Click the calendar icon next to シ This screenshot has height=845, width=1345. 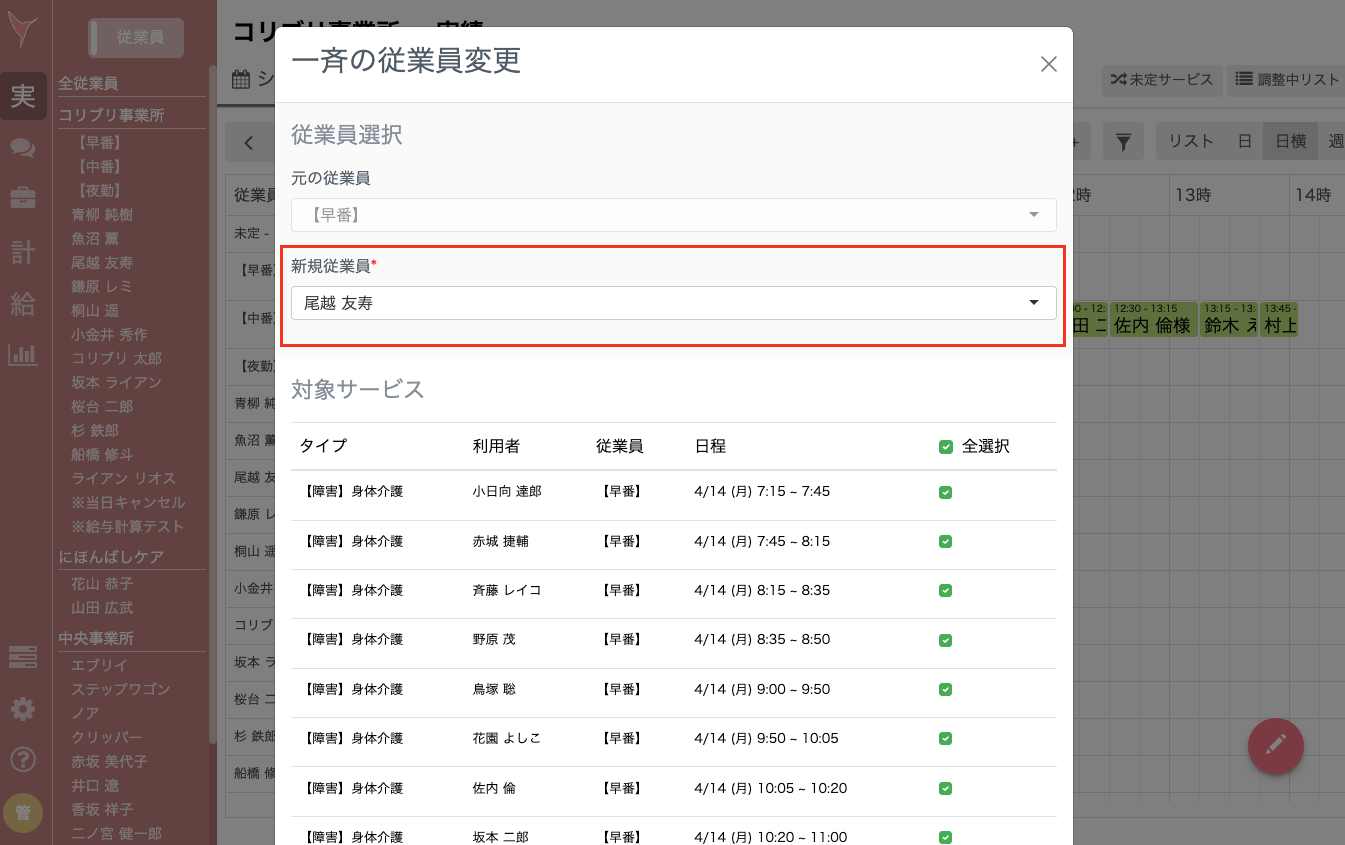coord(240,78)
